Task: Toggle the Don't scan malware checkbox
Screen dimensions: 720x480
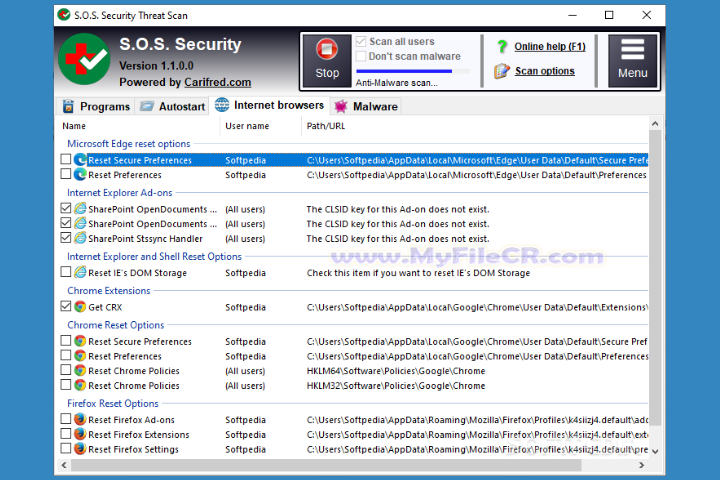Action: pos(361,56)
